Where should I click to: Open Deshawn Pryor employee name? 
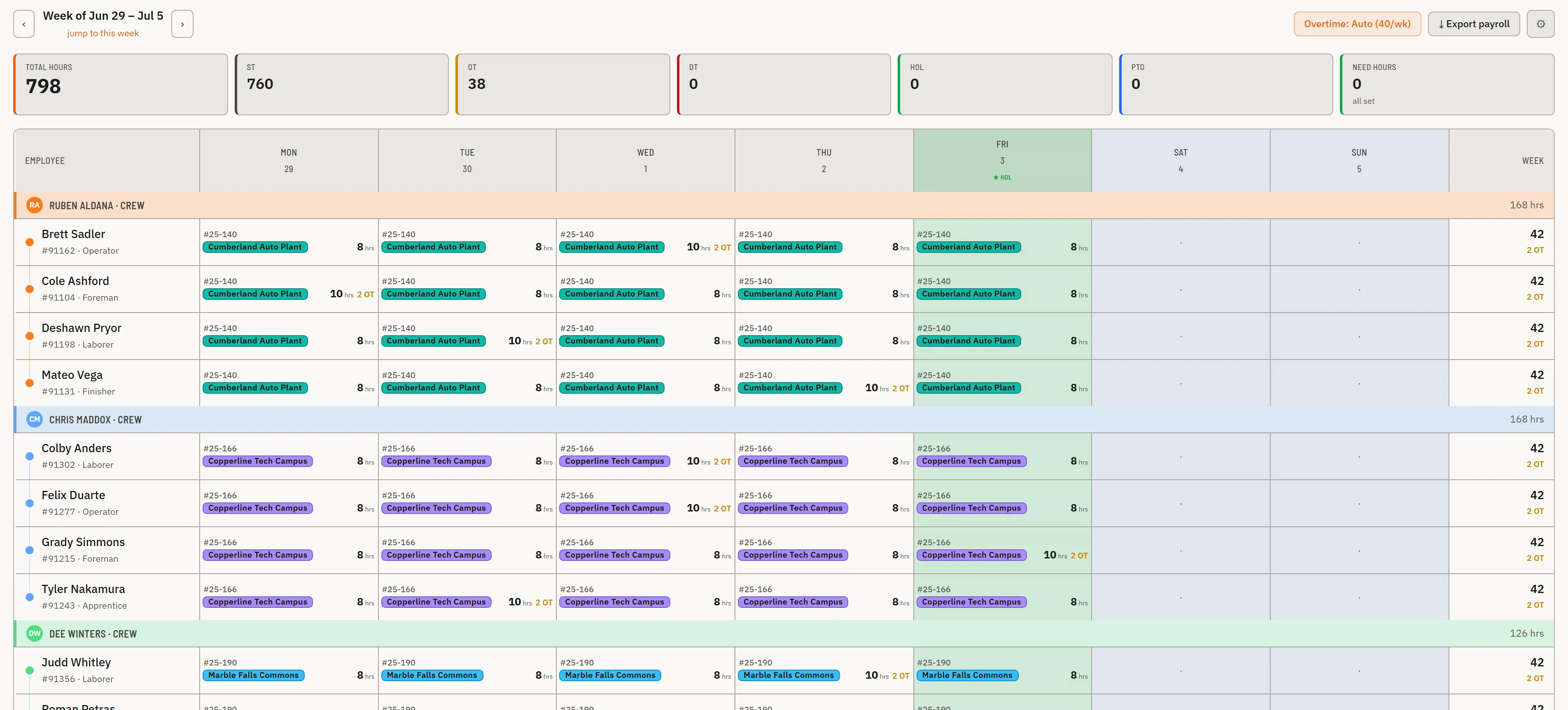81,328
